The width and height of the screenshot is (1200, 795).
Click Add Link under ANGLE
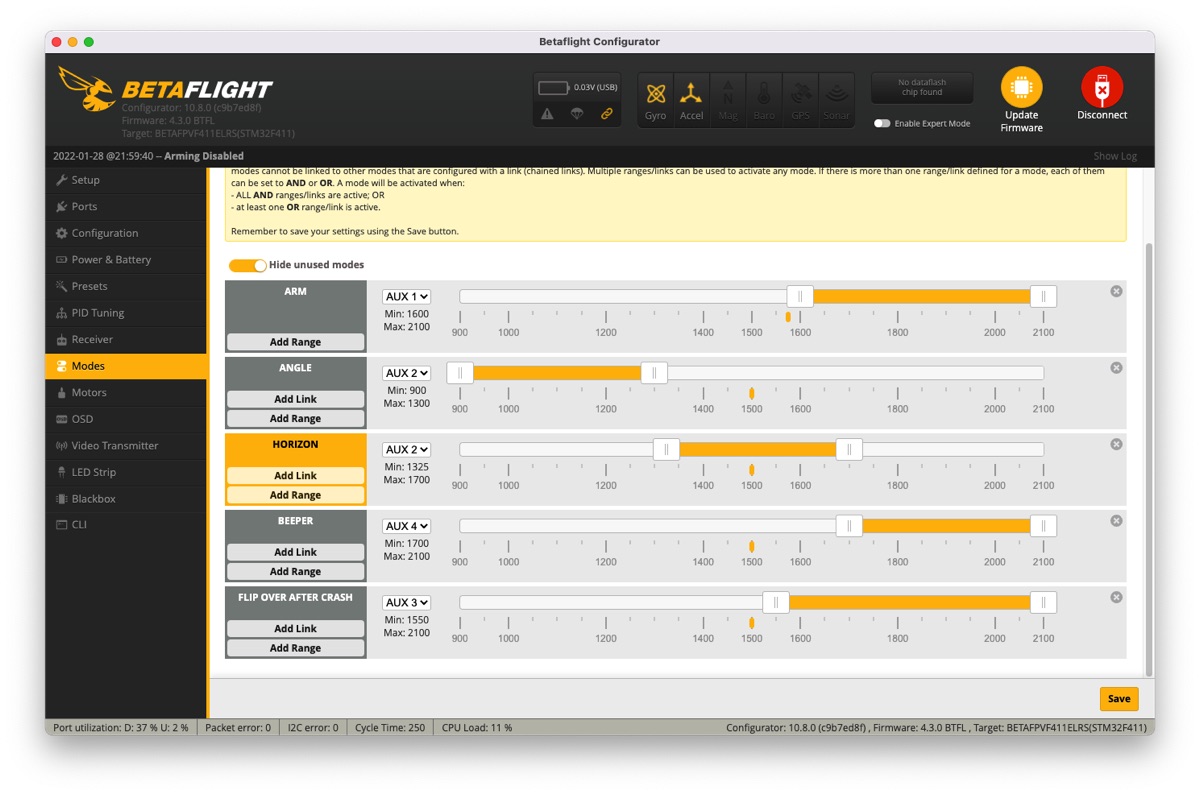pos(295,399)
